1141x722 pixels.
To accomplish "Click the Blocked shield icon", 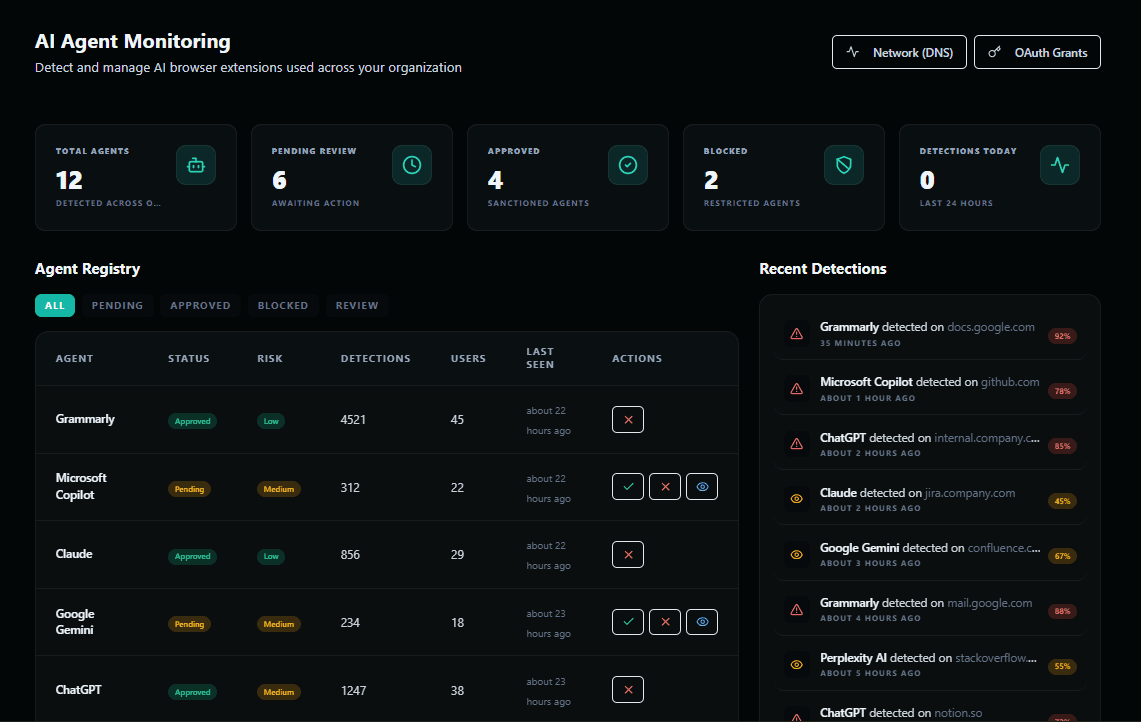I will coord(844,165).
